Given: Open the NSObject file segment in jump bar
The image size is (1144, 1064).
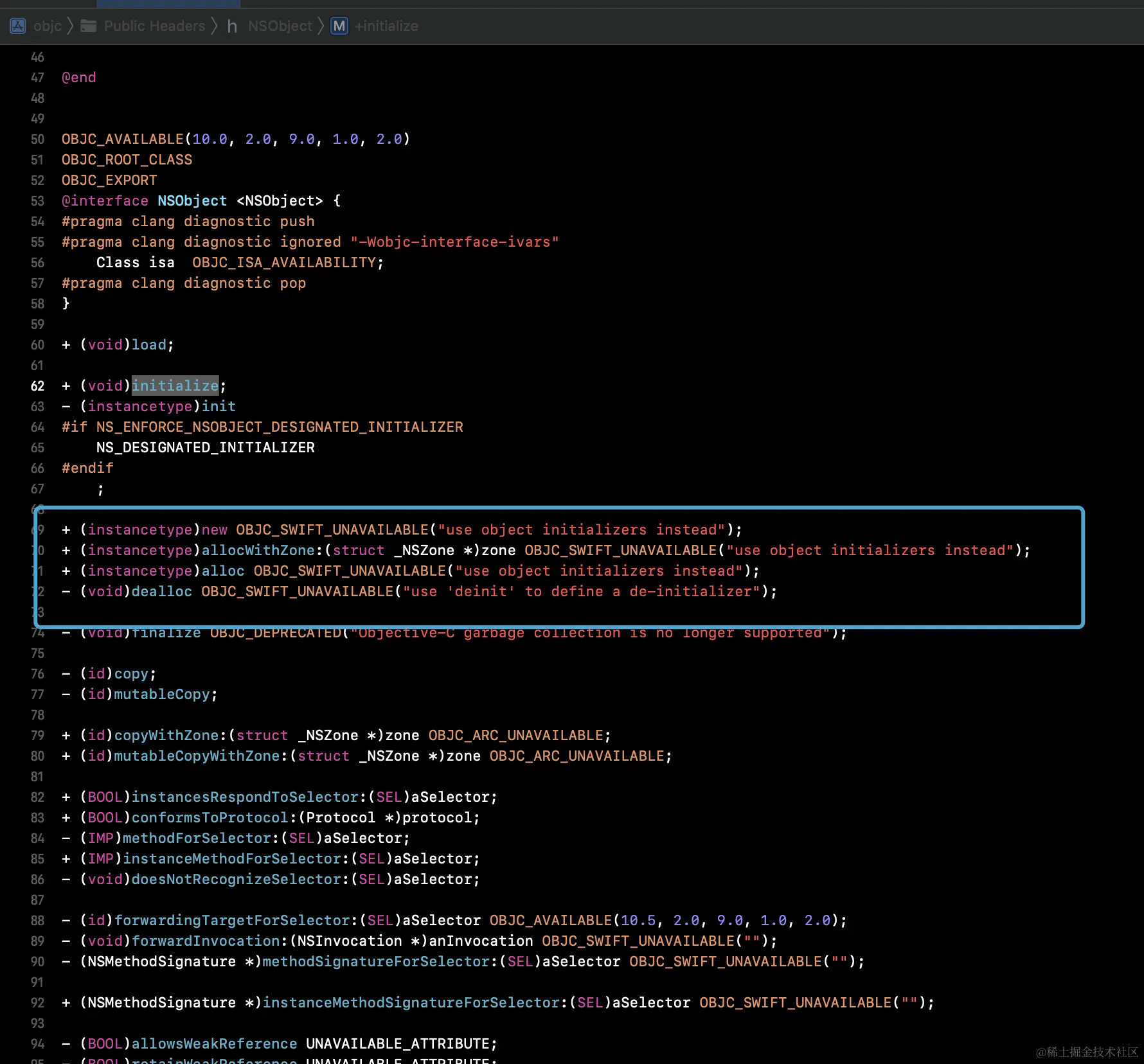Looking at the screenshot, I should 280,26.
